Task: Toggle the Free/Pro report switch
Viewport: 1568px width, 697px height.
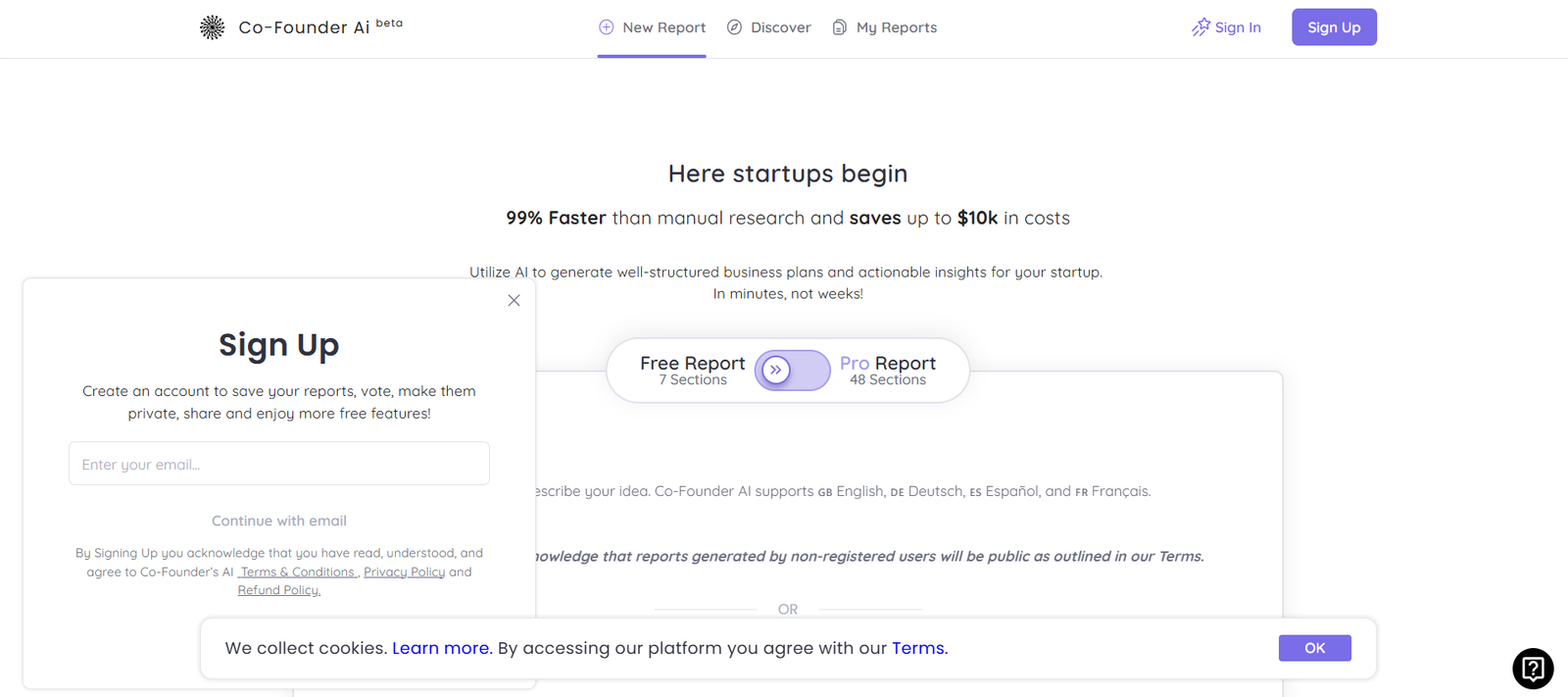Action: pyautogui.click(x=792, y=371)
